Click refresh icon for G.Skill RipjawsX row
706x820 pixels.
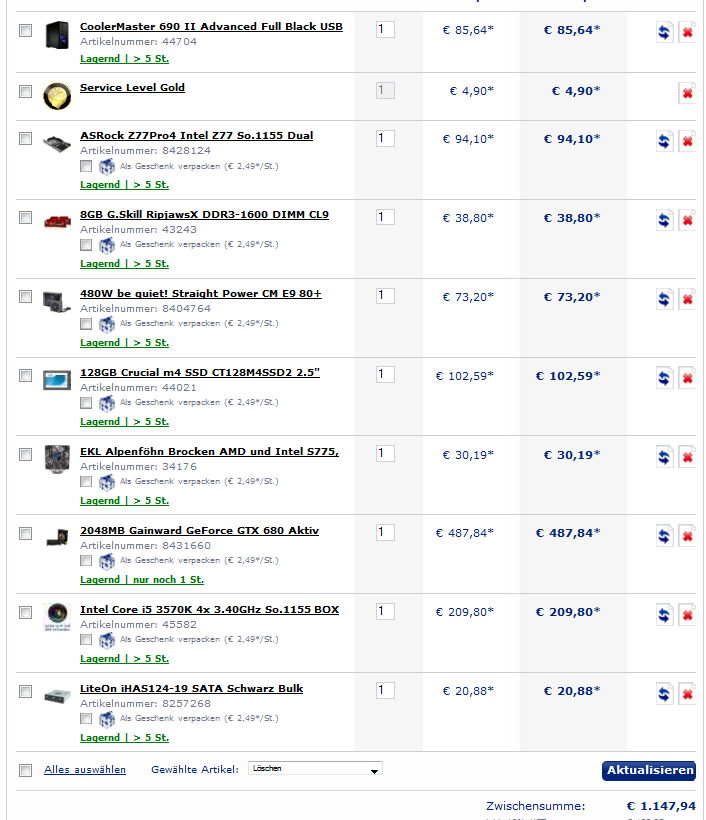664,220
